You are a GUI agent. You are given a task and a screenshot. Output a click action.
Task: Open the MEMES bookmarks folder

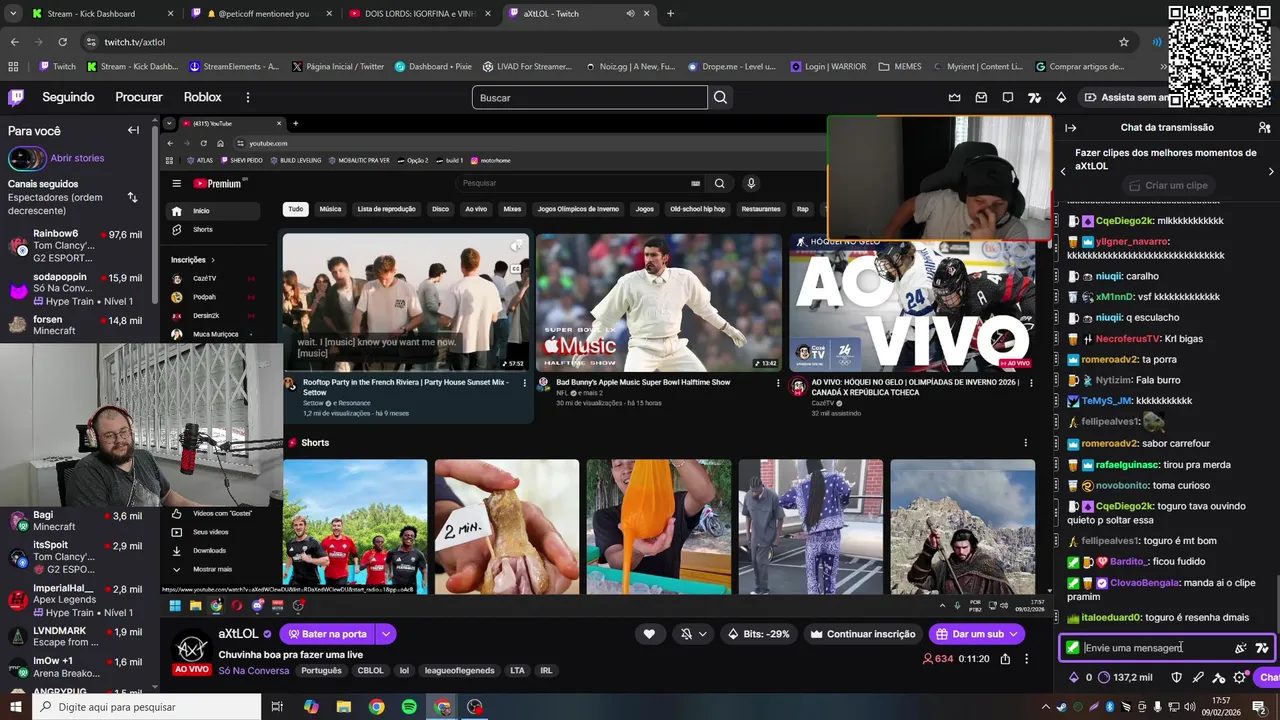(x=900, y=67)
